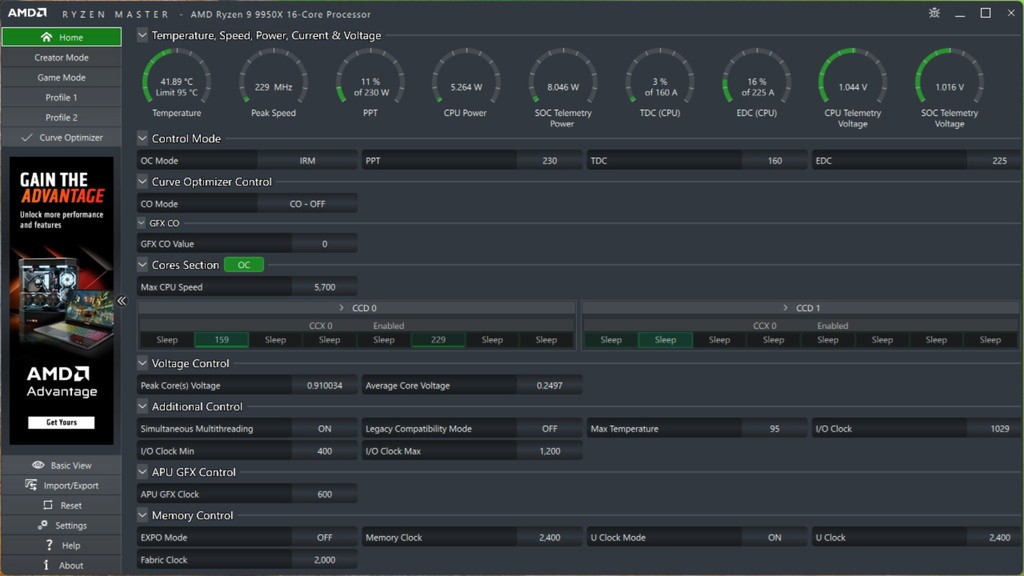Expand the CCD 1 chevron
This screenshot has height=576, width=1024.
click(x=787, y=308)
